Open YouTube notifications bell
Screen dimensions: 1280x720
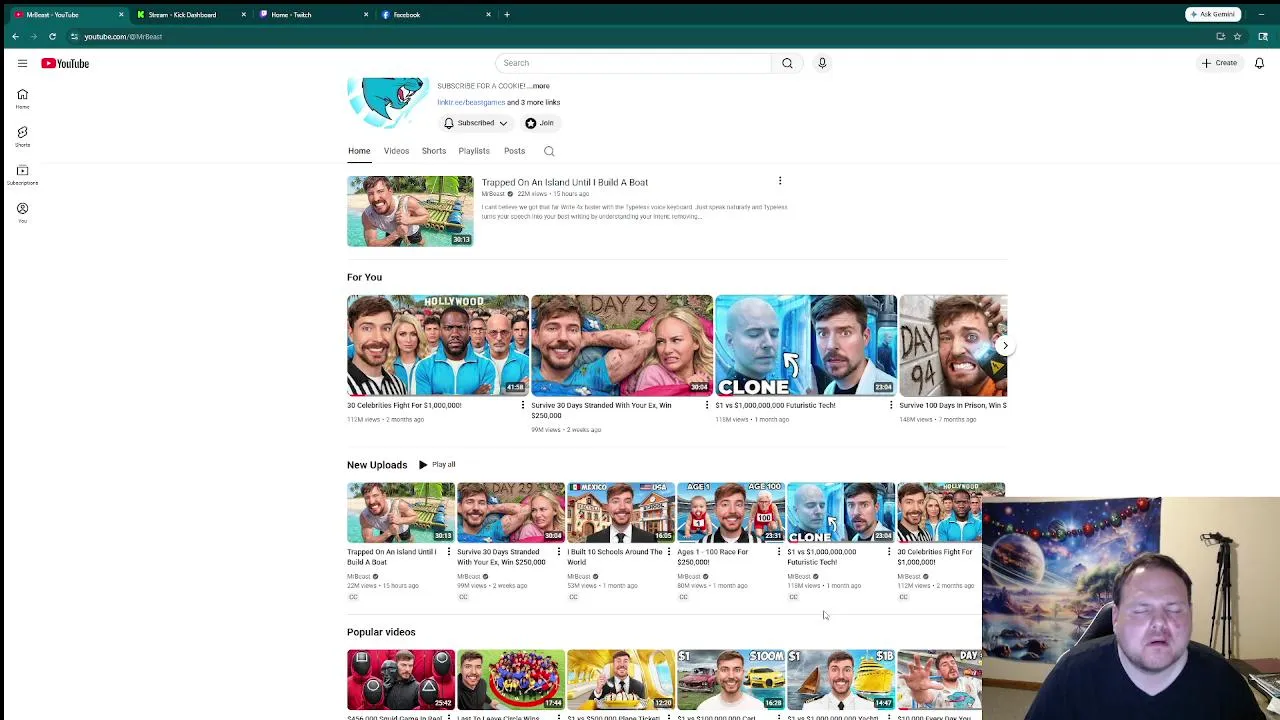1259,63
